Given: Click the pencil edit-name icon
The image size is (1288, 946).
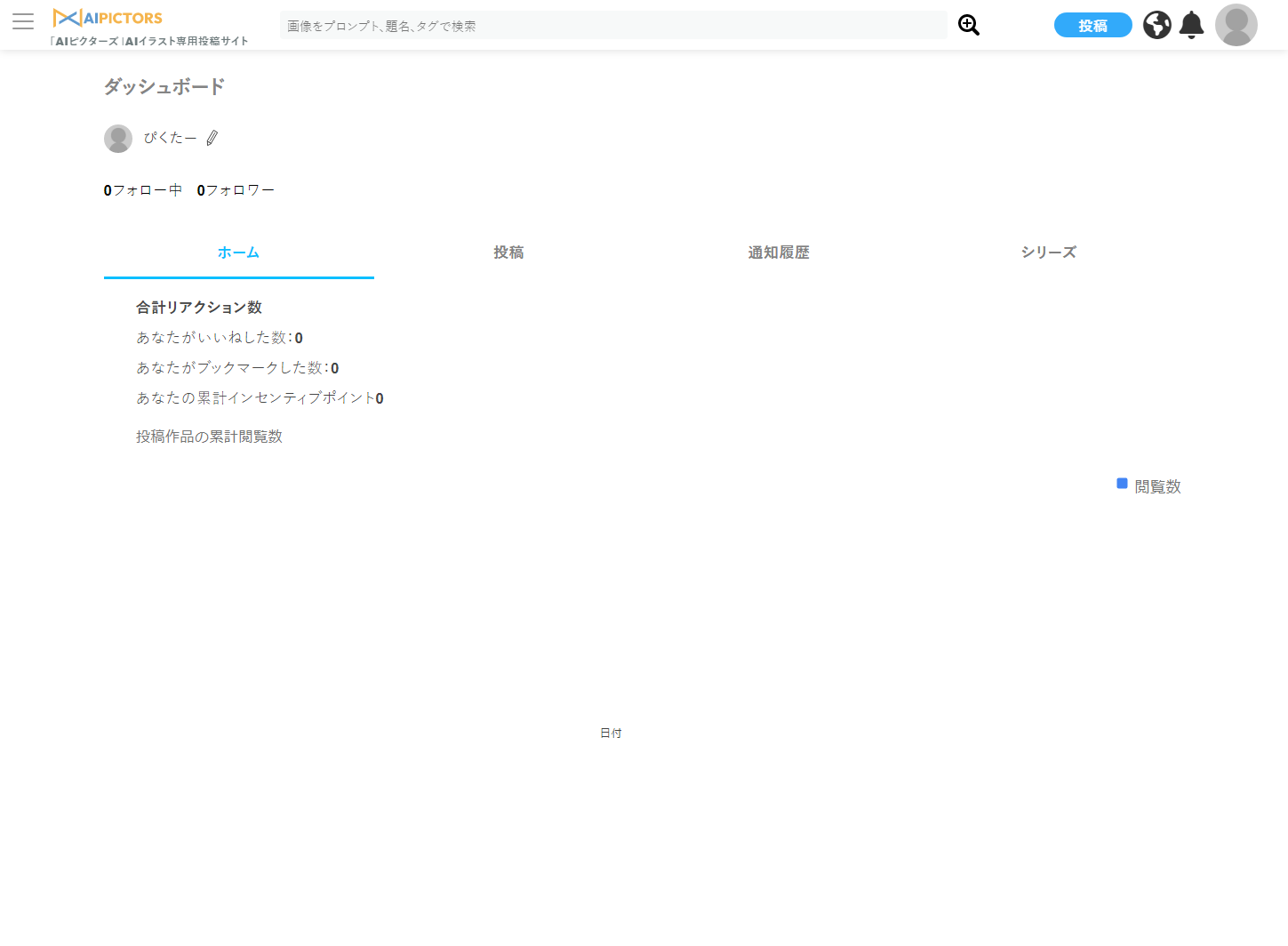Looking at the screenshot, I should coord(212,138).
